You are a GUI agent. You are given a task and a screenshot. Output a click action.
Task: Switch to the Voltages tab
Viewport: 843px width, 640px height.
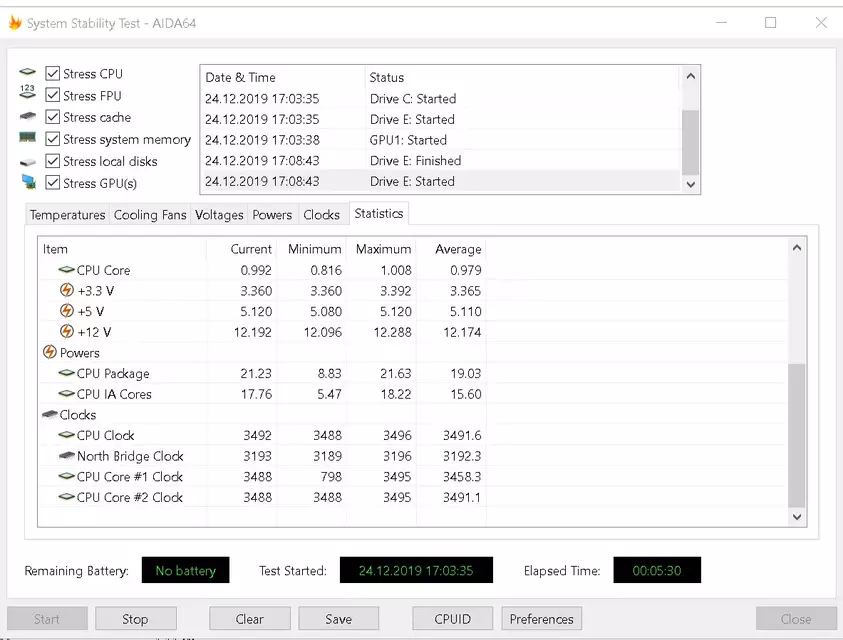(219, 215)
